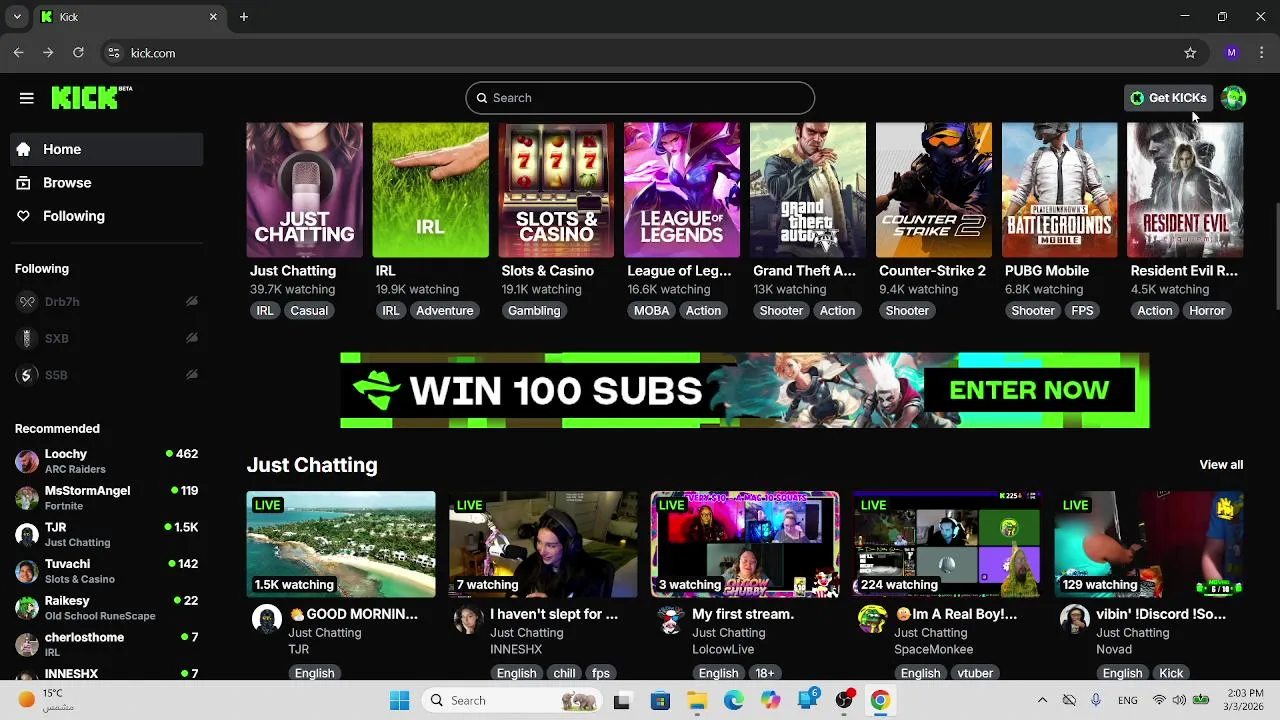Click Raikesy avatar in Recommended list
The height and width of the screenshot is (720, 1280).
(x=27, y=608)
